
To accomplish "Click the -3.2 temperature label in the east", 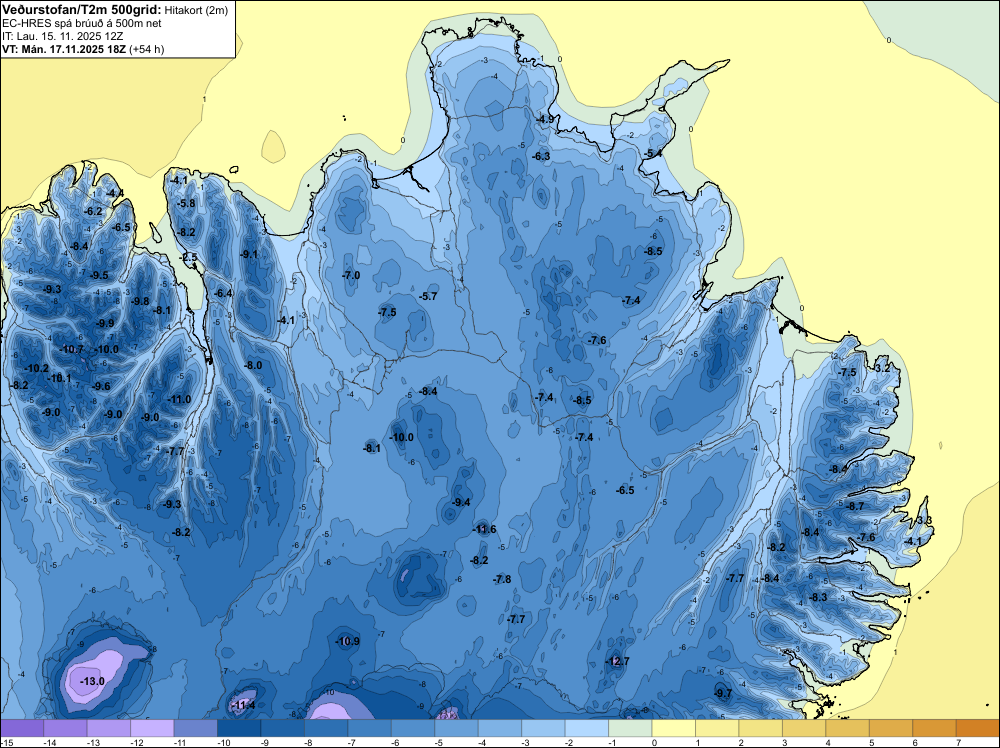I will 882,369.
